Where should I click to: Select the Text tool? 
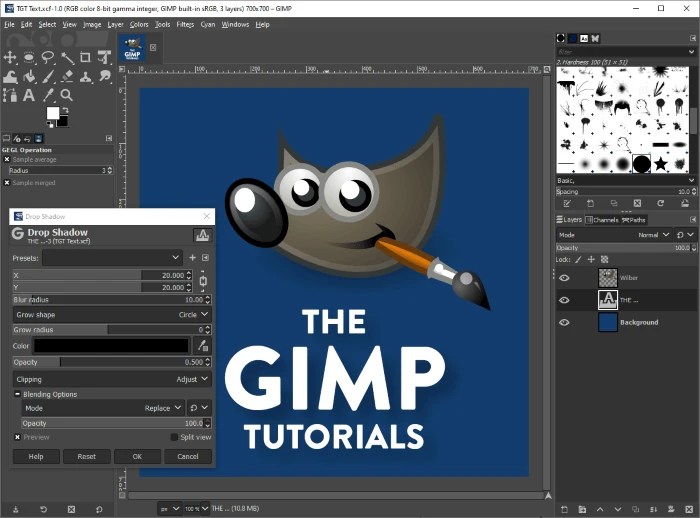click(29, 95)
